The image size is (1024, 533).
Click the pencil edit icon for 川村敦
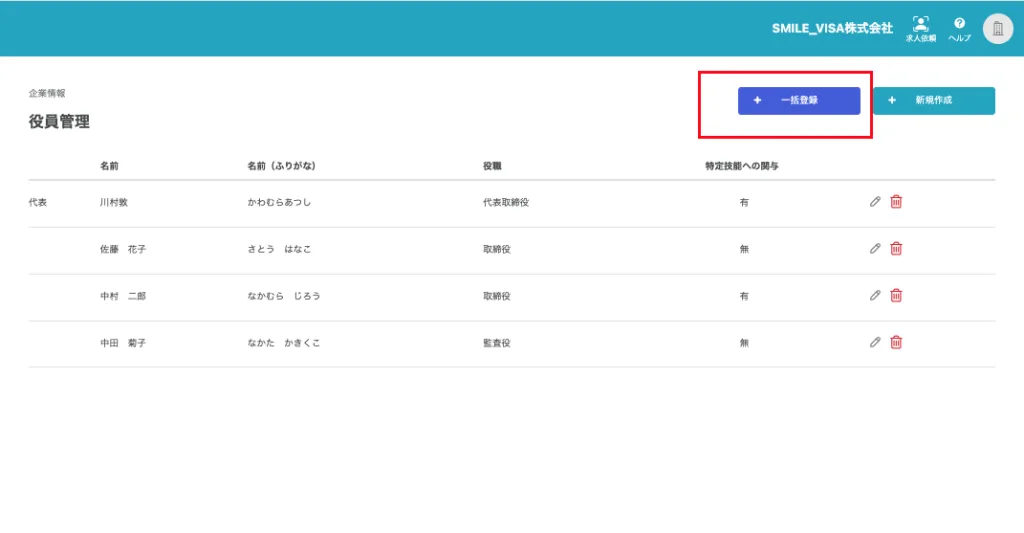coord(875,202)
